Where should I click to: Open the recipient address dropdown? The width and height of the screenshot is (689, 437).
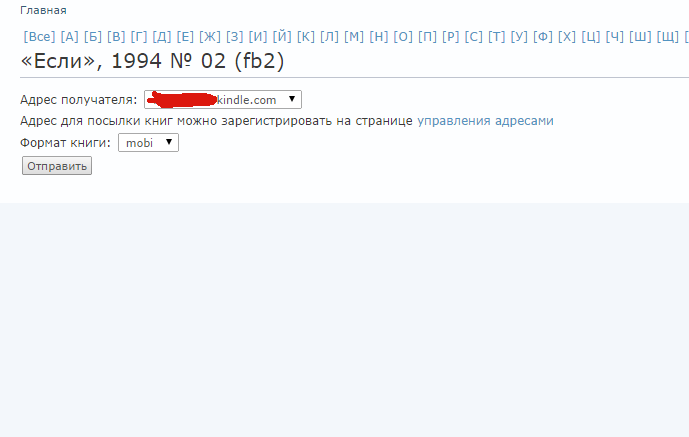coord(223,100)
